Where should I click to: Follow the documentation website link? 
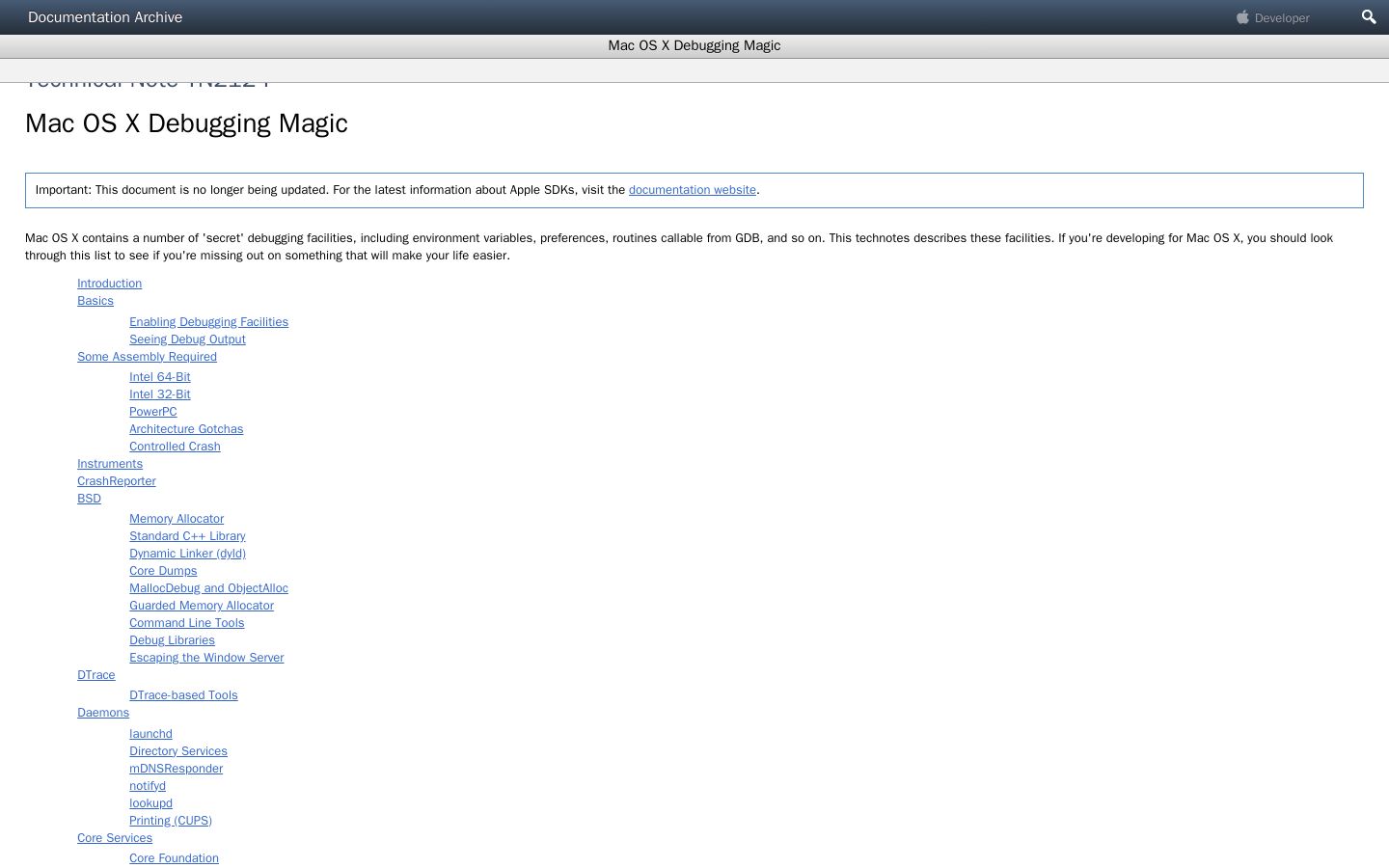[x=693, y=190]
